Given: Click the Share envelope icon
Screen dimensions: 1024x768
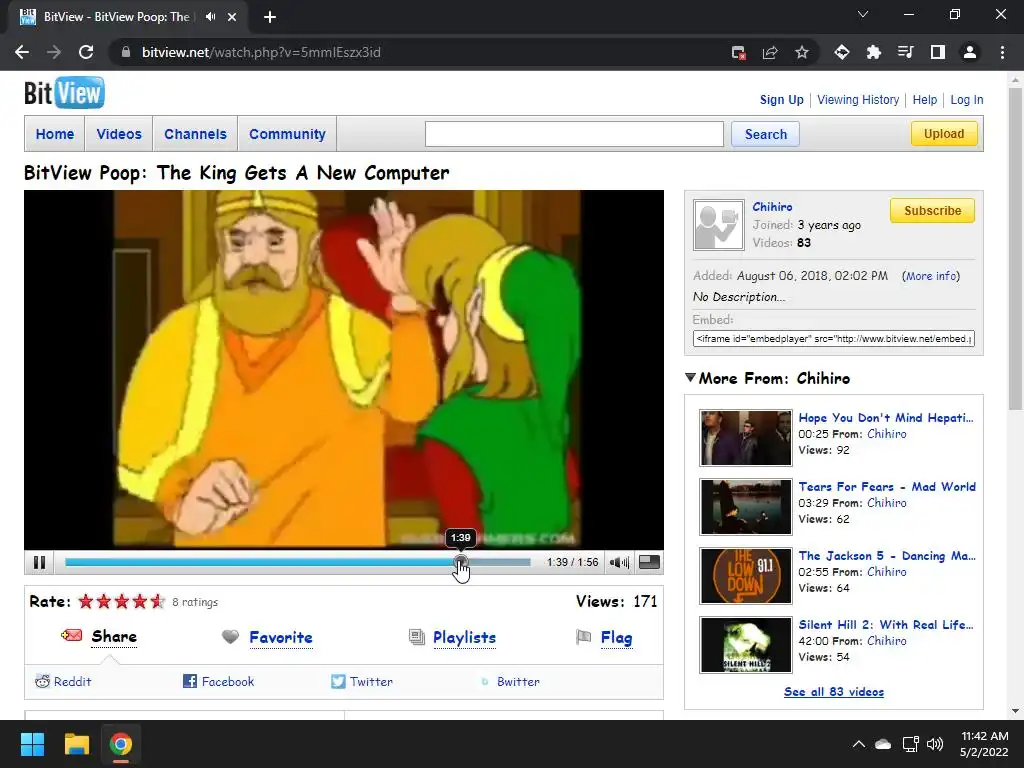Looking at the screenshot, I should tap(71, 635).
